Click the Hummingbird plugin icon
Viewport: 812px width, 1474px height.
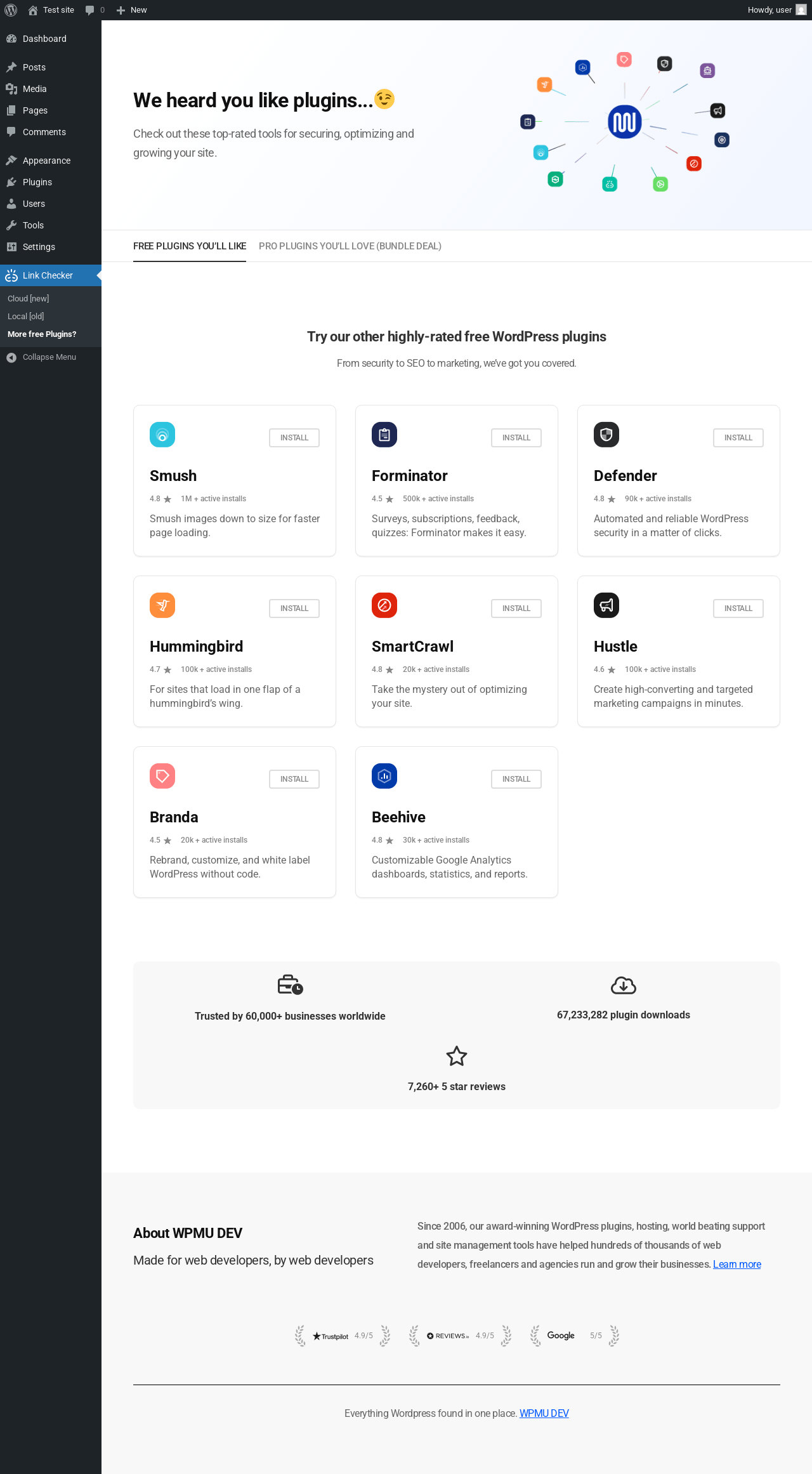pos(162,605)
